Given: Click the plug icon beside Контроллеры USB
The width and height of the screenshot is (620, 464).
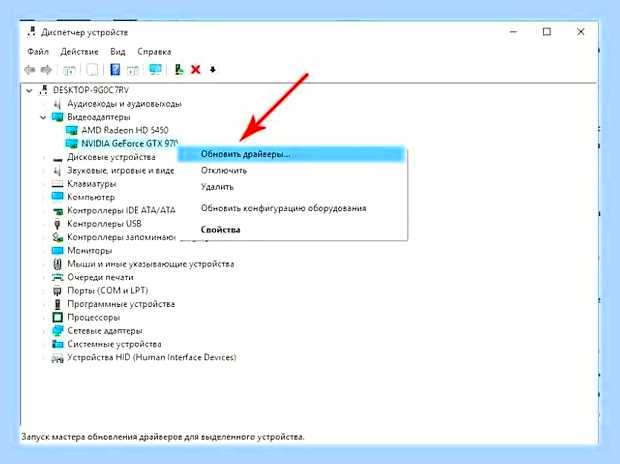Looking at the screenshot, I should 57,224.
